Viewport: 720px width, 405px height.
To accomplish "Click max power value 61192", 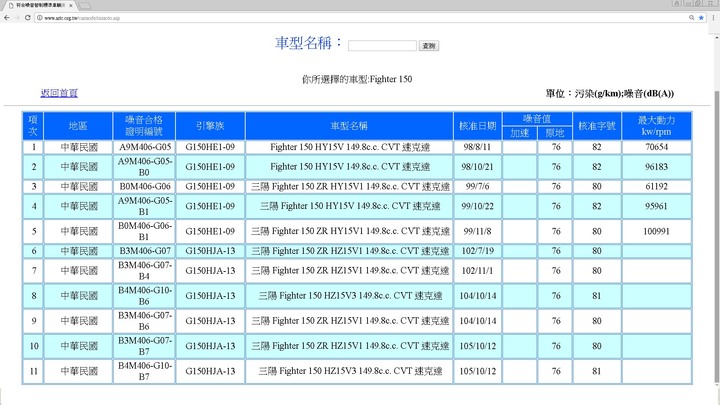I will [656, 186].
